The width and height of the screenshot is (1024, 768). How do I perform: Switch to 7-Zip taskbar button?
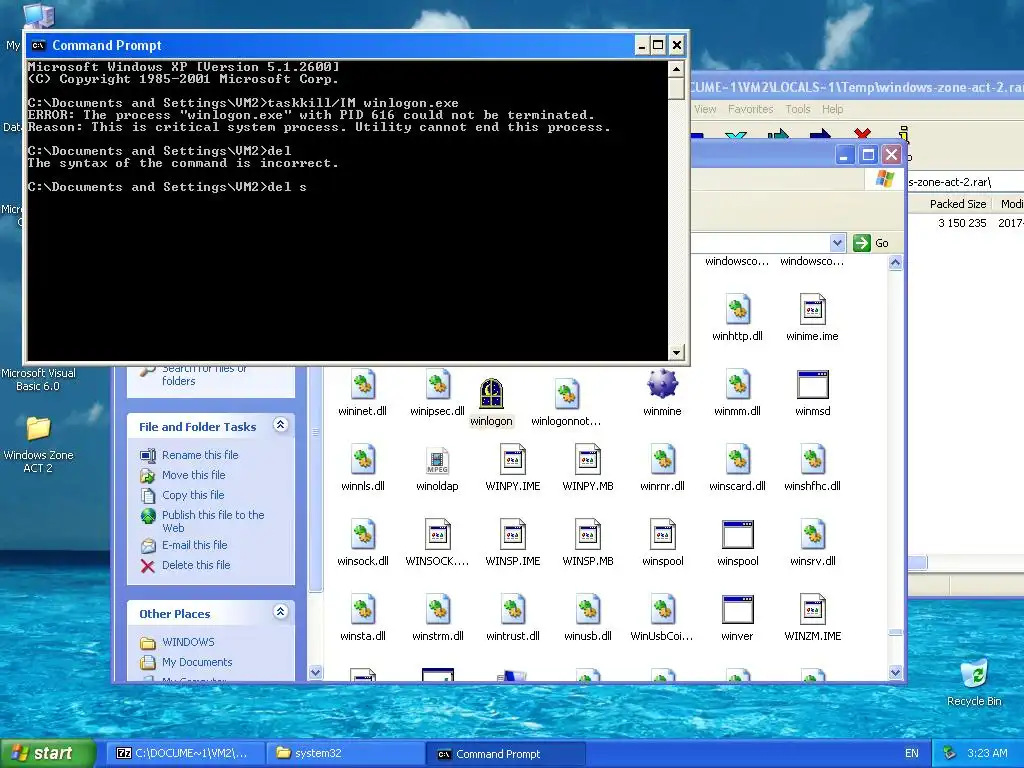tap(186, 753)
